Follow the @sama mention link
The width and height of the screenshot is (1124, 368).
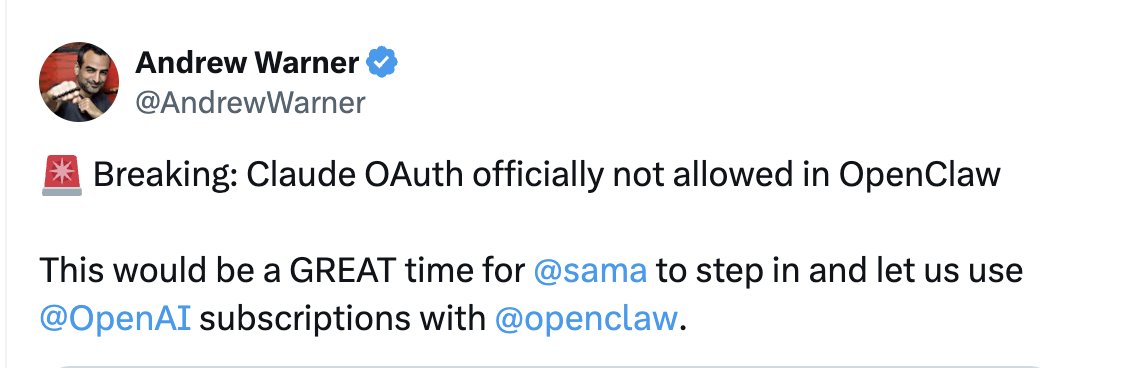[590, 270]
